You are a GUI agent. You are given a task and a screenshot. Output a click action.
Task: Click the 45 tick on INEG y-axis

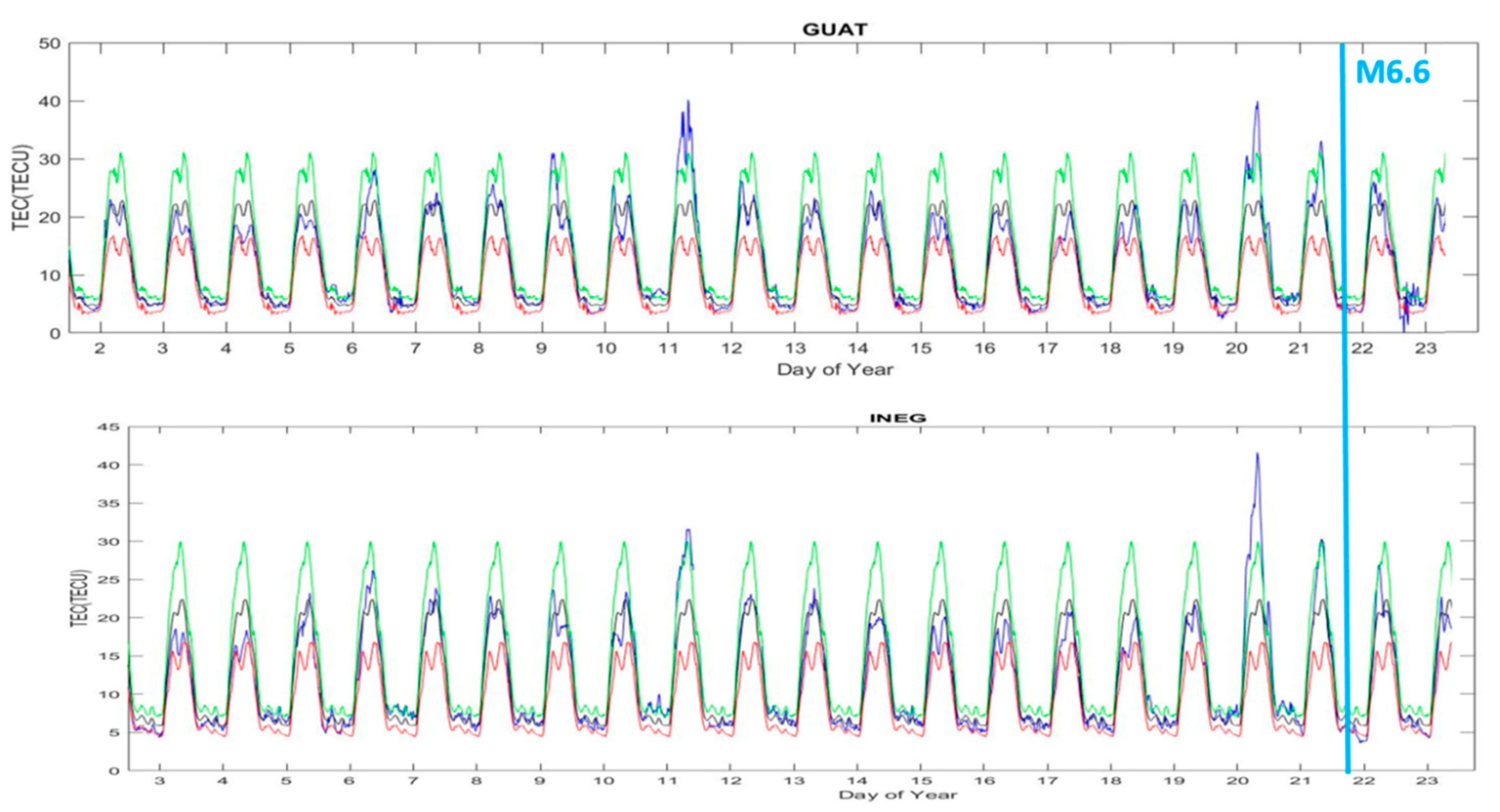108,427
